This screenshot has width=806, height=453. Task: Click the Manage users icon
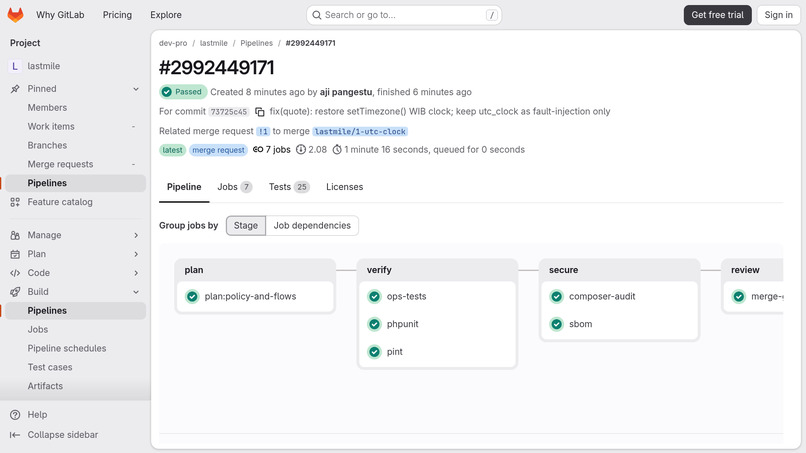click(15, 235)
